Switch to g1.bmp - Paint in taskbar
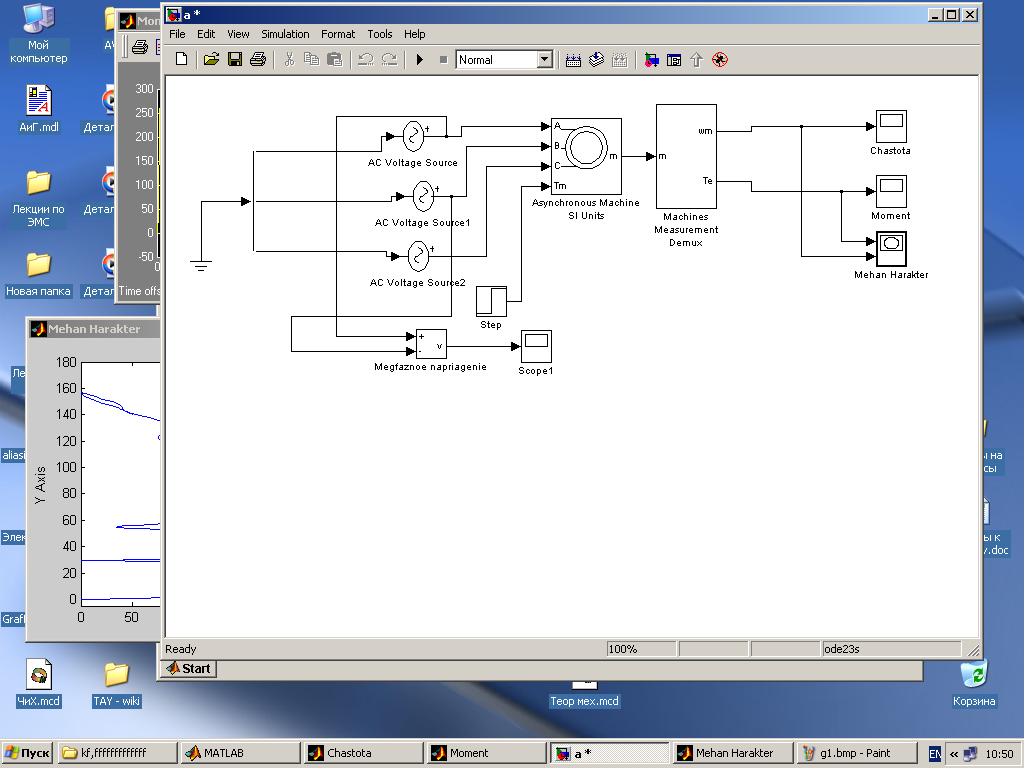 click(856, 753)
